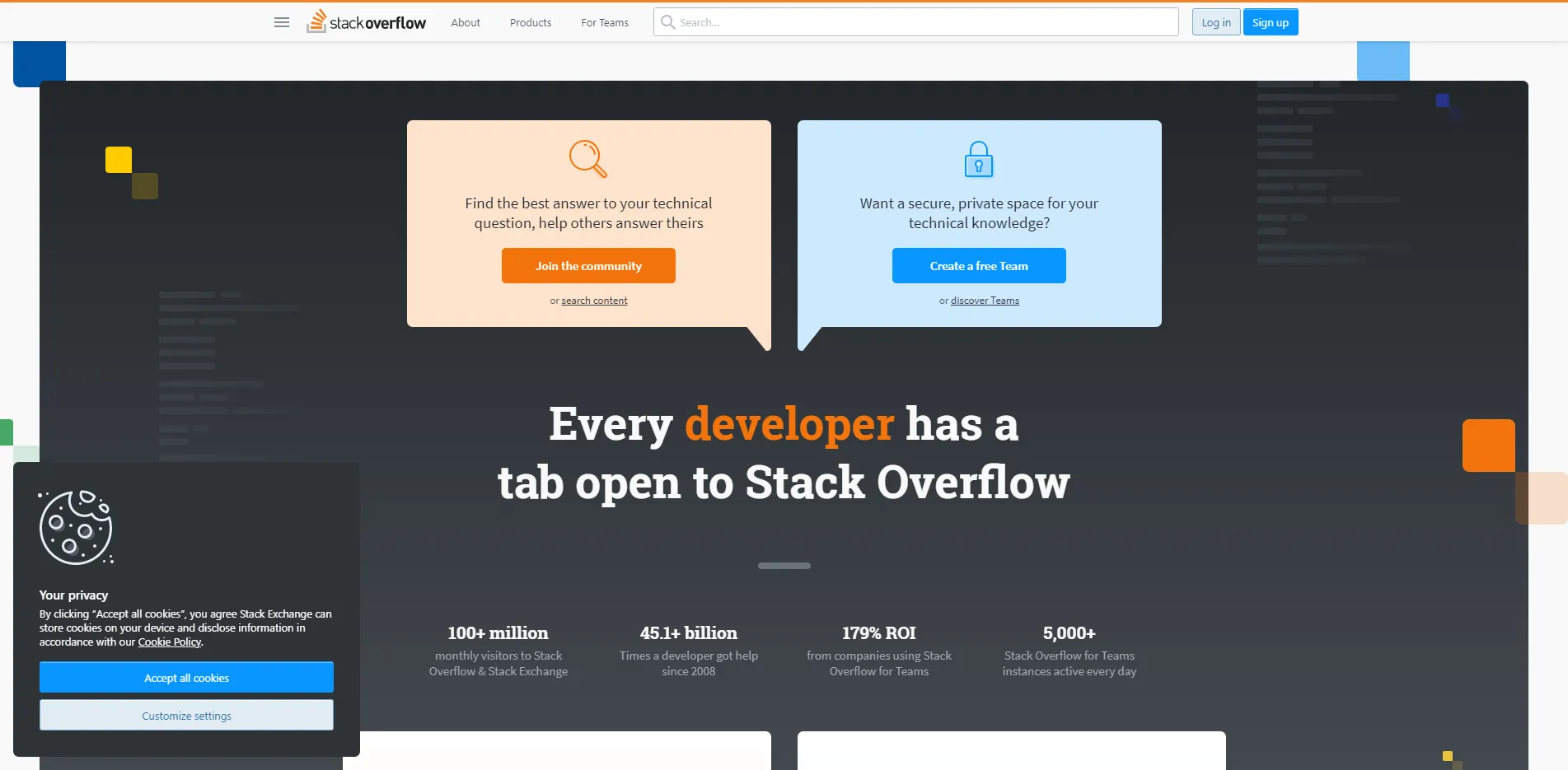Click the Stack Overflow logo

pyautogui.click(x=367, y=21)
